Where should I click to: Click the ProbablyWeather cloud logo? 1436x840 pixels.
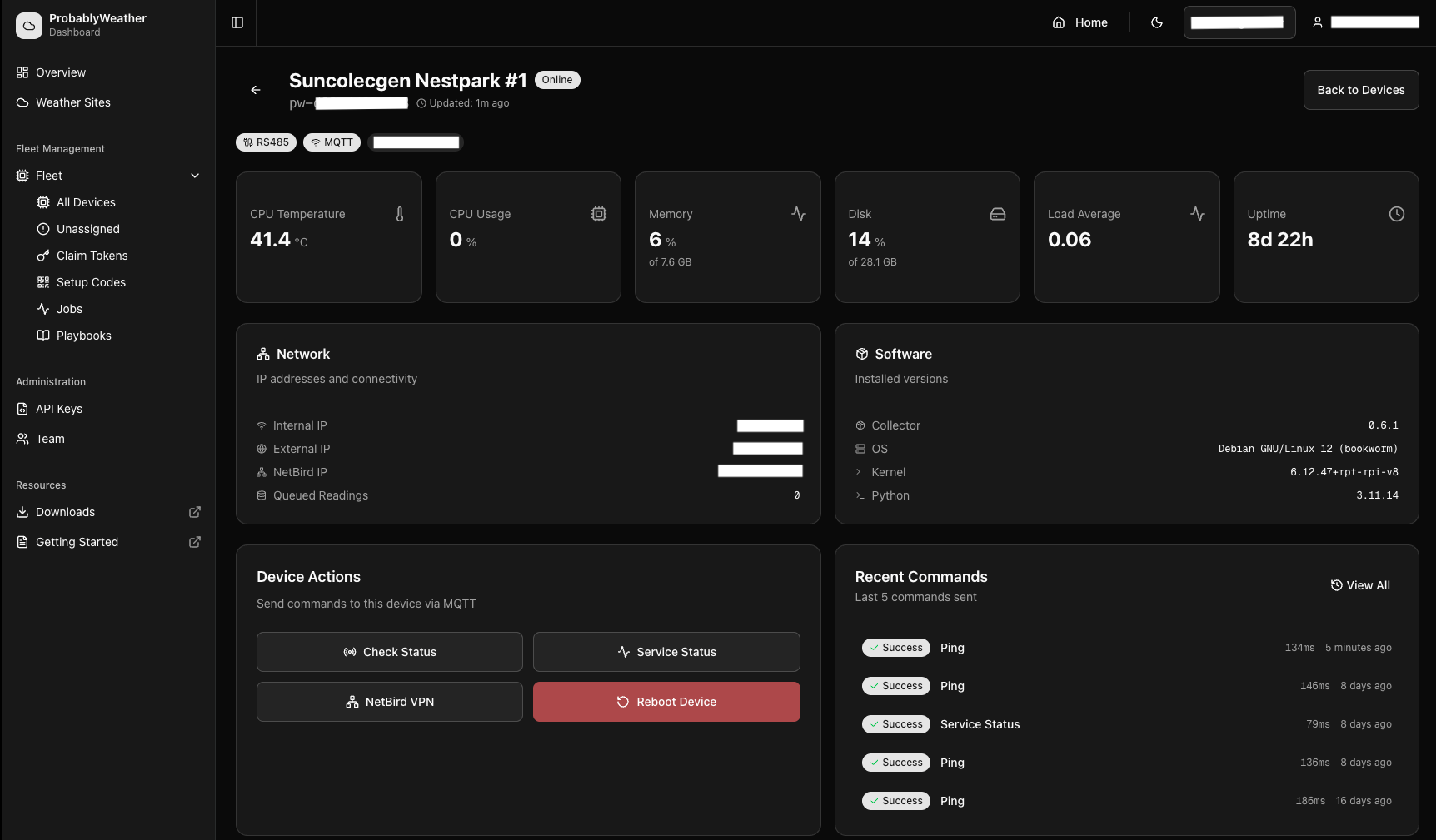pyautogui.click(x=29, y=25)
